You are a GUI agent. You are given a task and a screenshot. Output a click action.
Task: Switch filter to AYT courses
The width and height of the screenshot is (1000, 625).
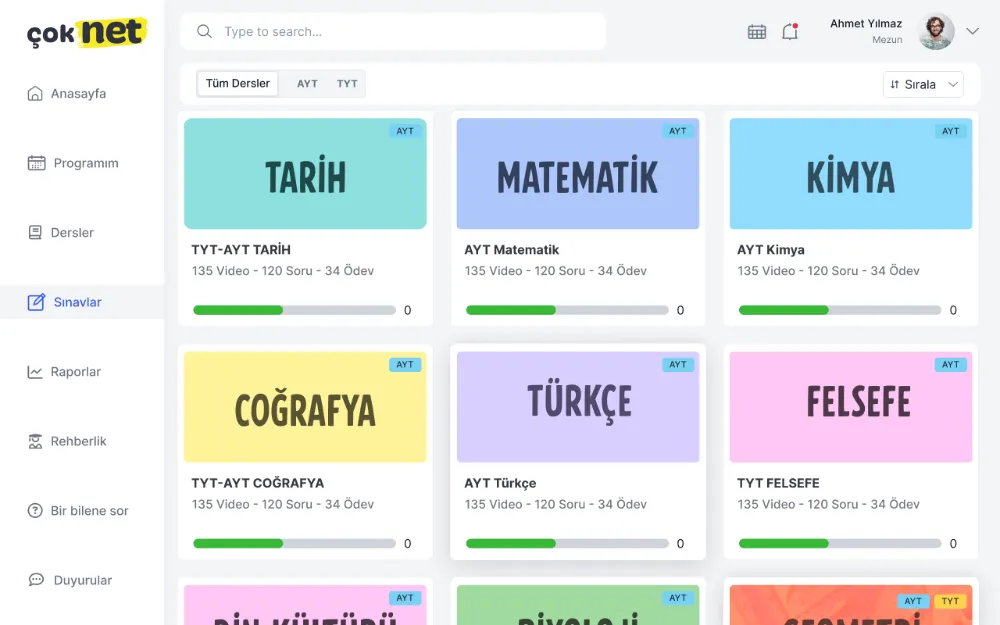[307, 84]
